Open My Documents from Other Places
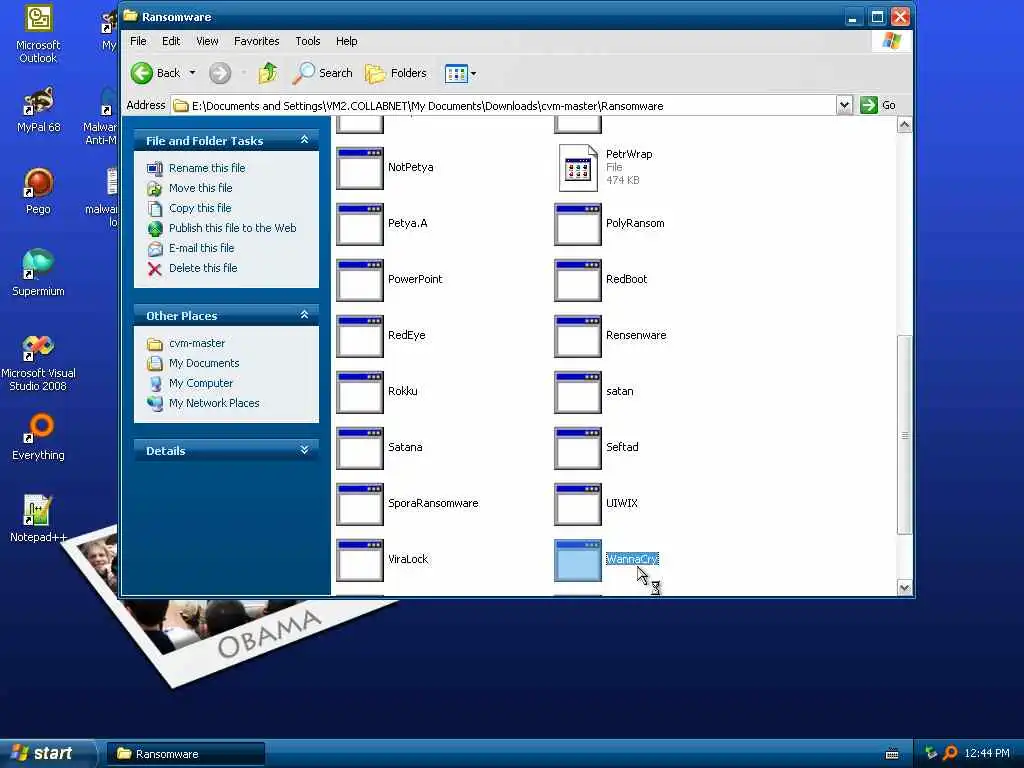 (x=204, y=363)
